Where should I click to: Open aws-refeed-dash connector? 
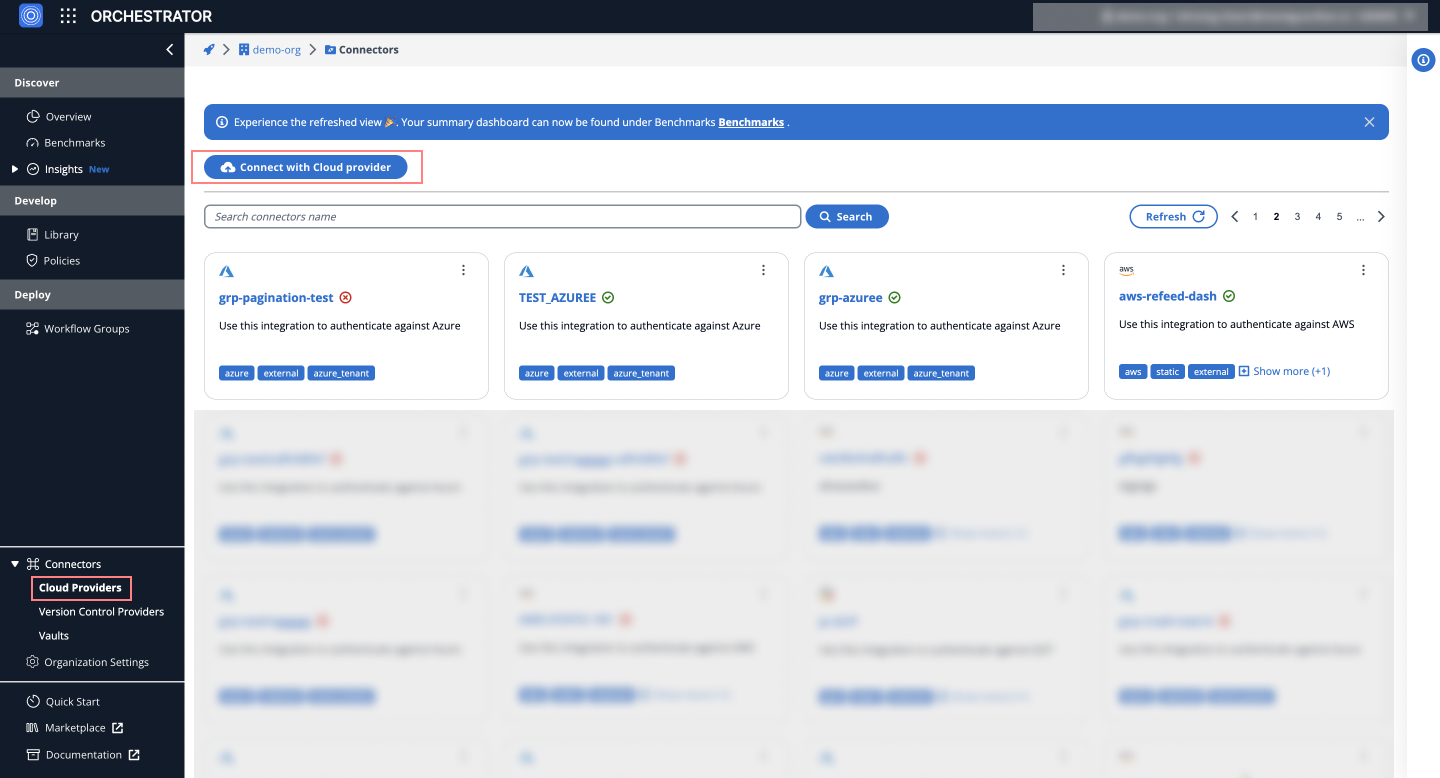tap(1168, 296)
